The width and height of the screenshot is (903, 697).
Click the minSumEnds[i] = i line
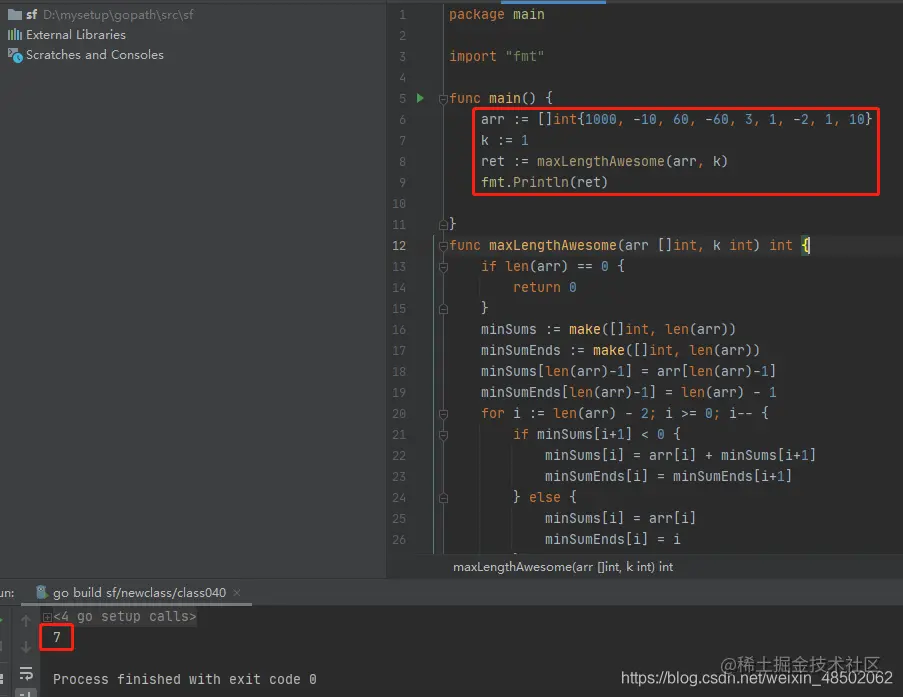pyautogui.click(x=612, y=539)
